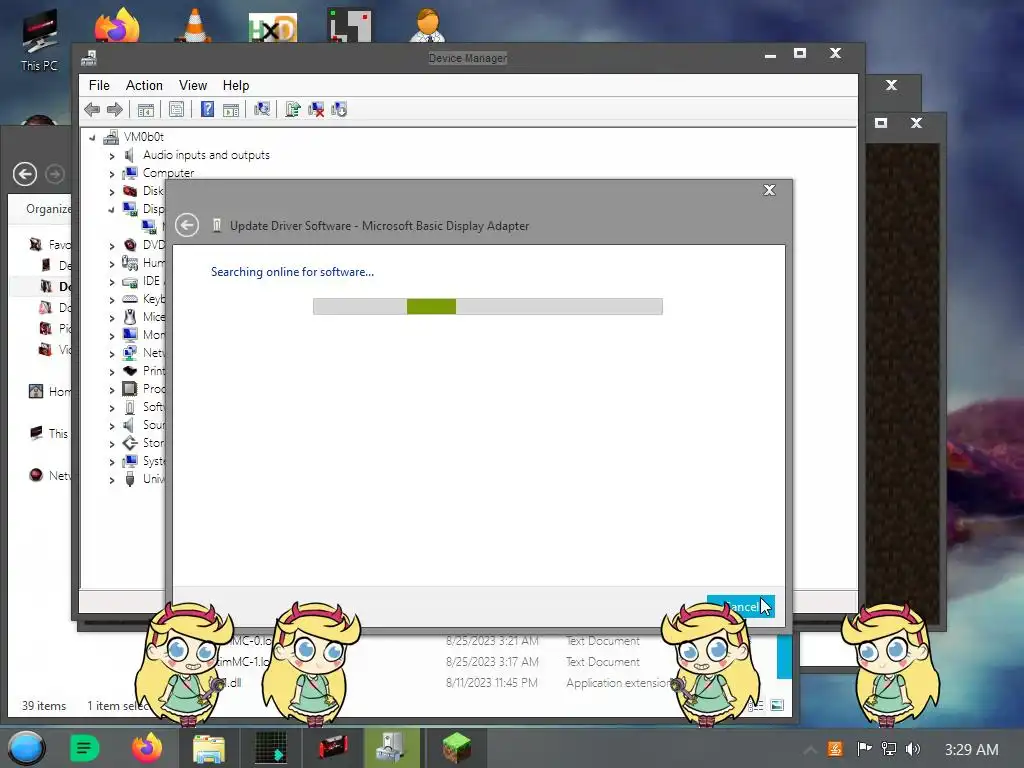The height and width of the screenshot is (768, 1024).
Task: Open File Explorer from the taskbar
Action: pyautogui.click(x=209, y=748)
